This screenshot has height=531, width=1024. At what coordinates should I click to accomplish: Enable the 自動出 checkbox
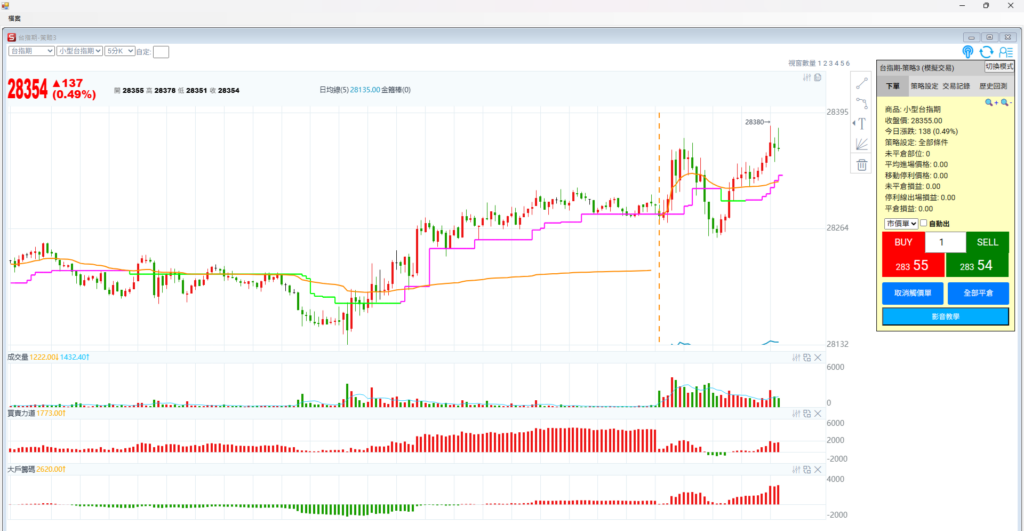tap(923, 224)
